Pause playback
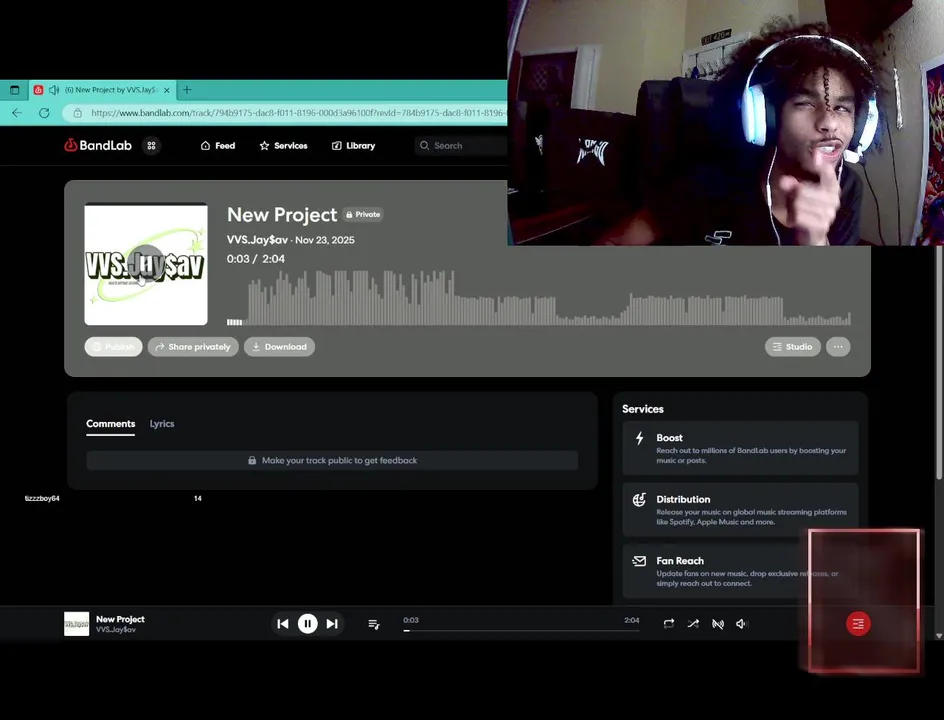 point(308,624)
